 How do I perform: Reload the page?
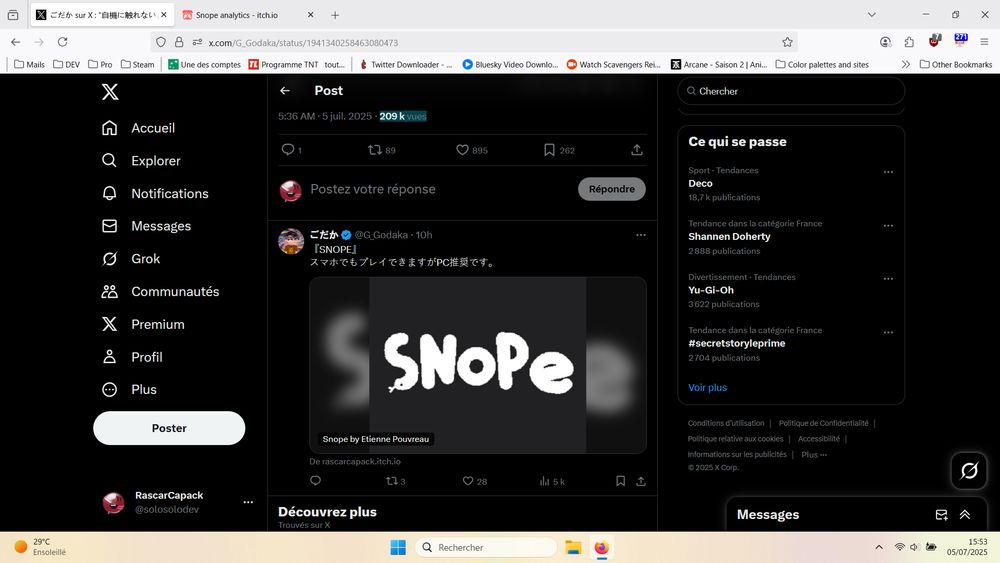pos(62,42)
